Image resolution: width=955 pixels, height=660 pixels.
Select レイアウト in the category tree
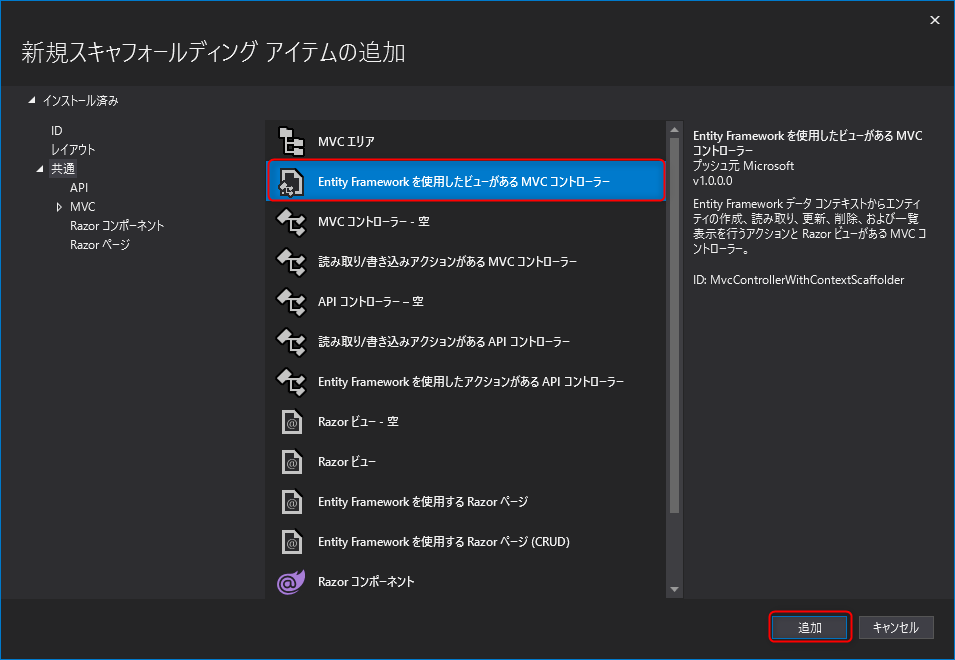pos(73,149)
